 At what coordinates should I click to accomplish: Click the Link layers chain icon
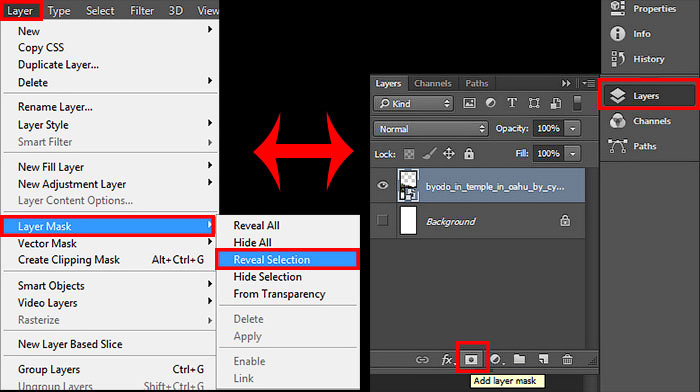[x=422, y=359]
